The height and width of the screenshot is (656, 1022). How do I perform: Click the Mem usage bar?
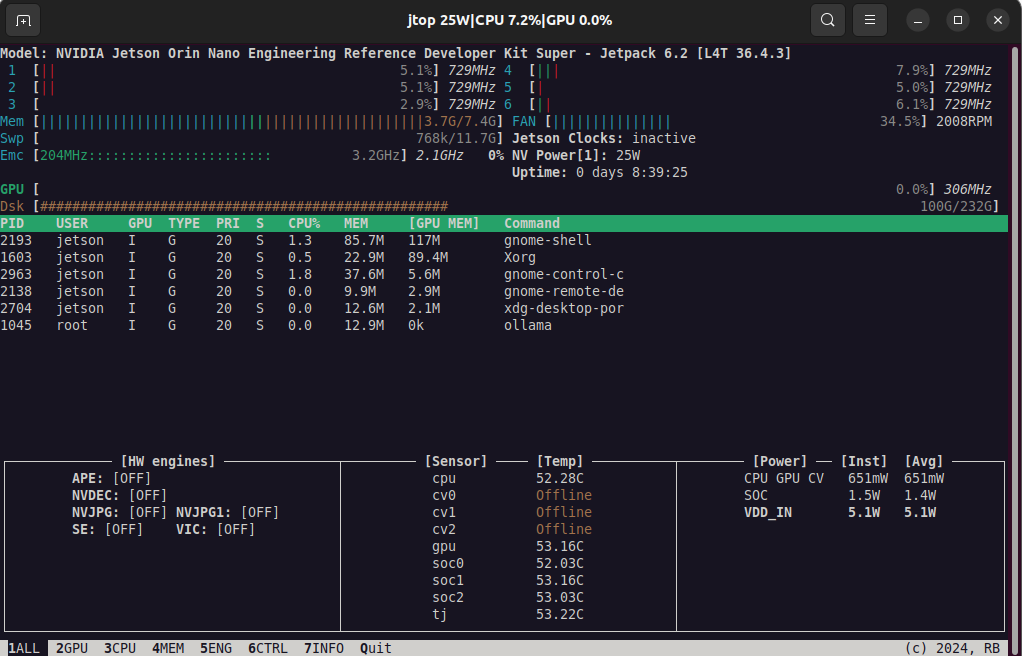click(x=269, y=121)
